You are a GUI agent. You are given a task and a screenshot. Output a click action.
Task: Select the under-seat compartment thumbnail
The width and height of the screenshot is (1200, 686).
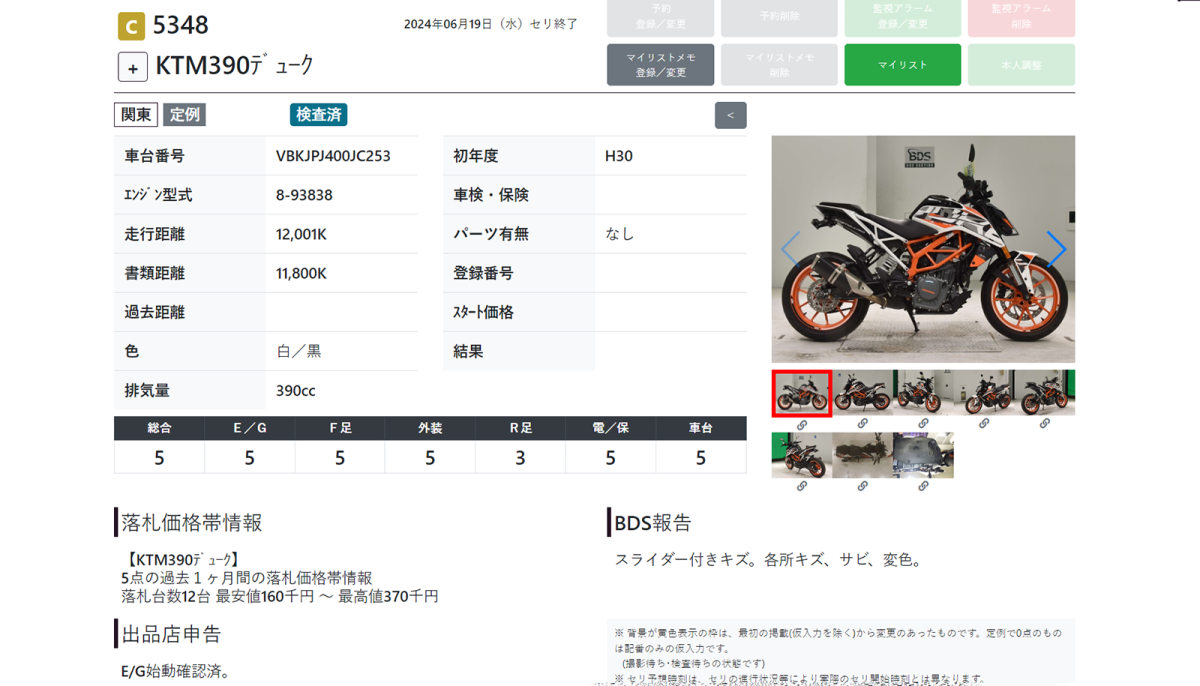click(x=923, y=456)
